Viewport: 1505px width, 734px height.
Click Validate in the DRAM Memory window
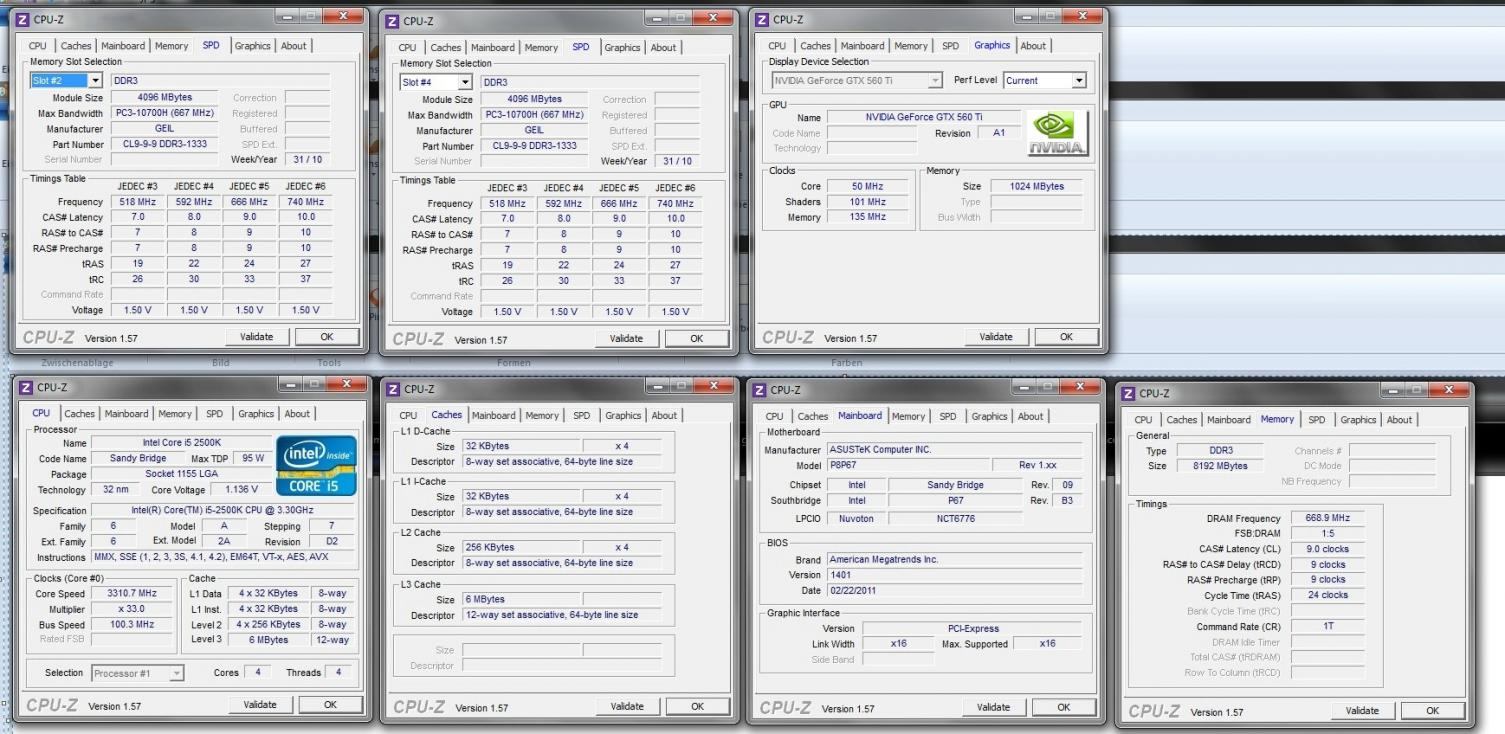(1362, 711)
